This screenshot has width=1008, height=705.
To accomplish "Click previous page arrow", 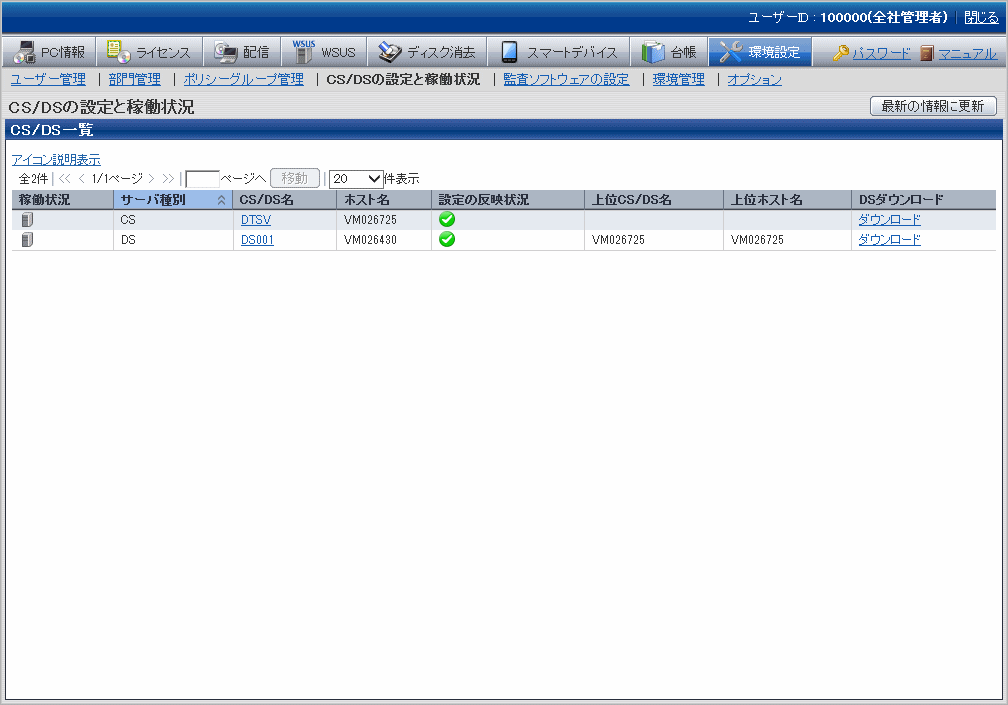I will click(82, 179).
